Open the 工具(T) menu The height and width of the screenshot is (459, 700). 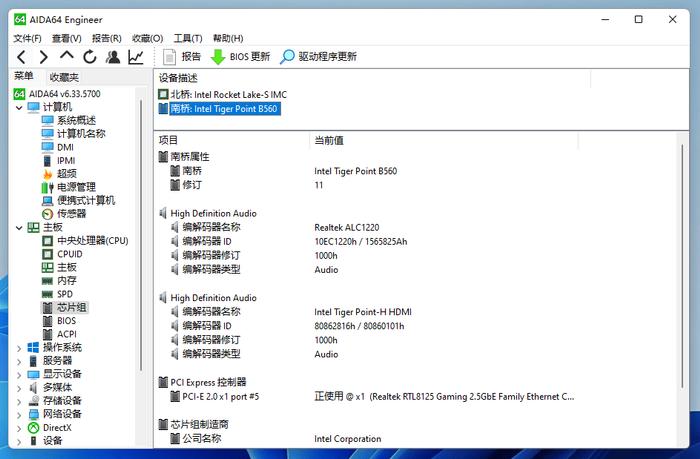pyautogui.click(x=188, y=38)
